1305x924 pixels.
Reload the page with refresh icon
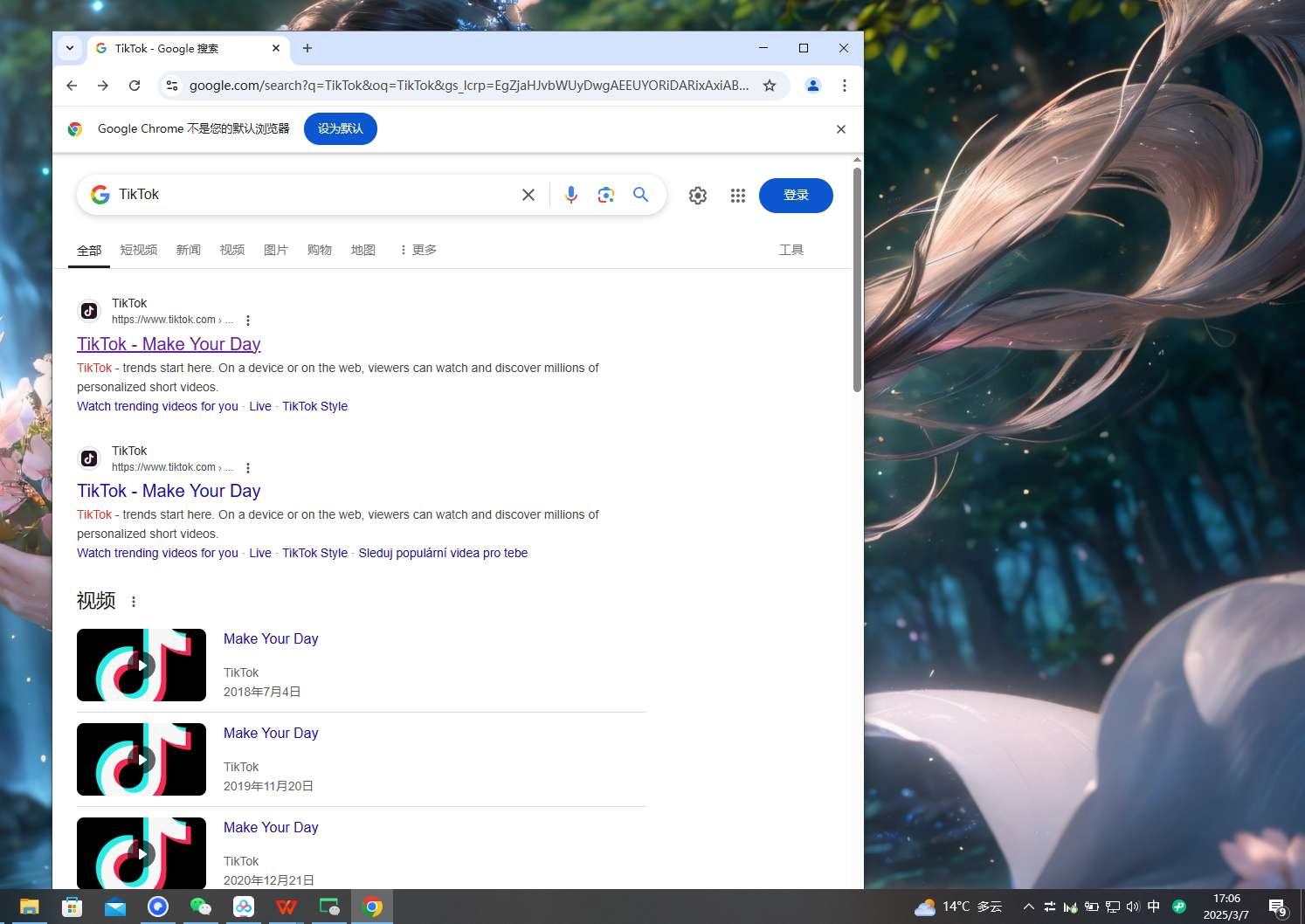tap(135, 86)
